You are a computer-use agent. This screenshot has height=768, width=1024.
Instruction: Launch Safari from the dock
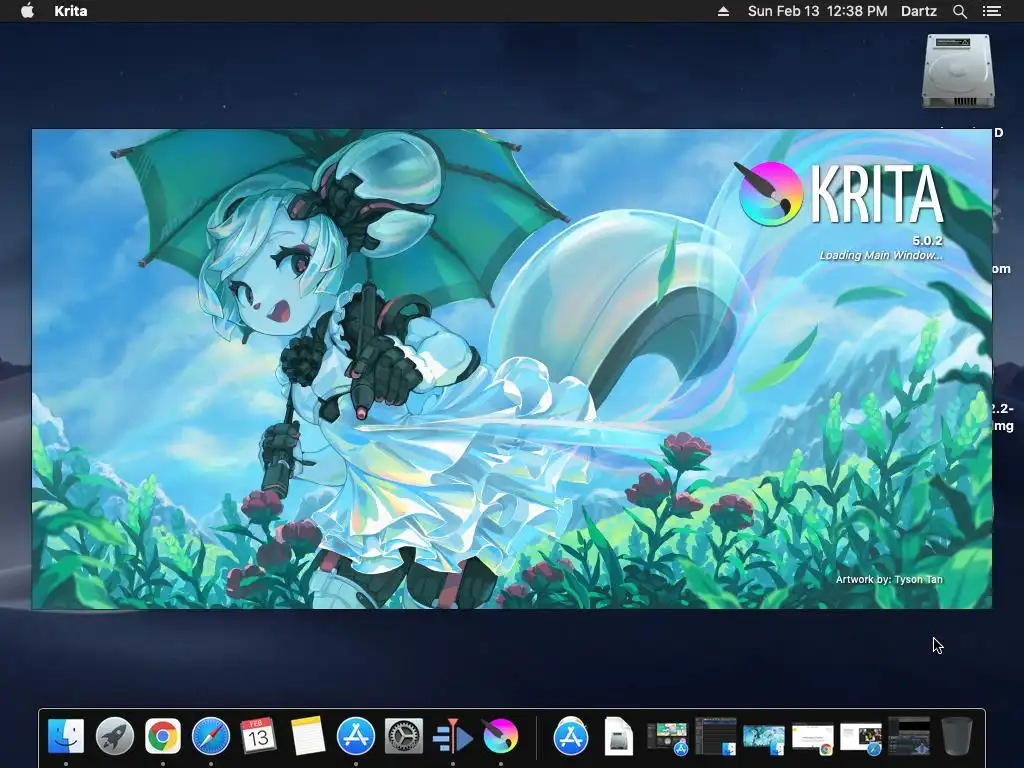210,736
